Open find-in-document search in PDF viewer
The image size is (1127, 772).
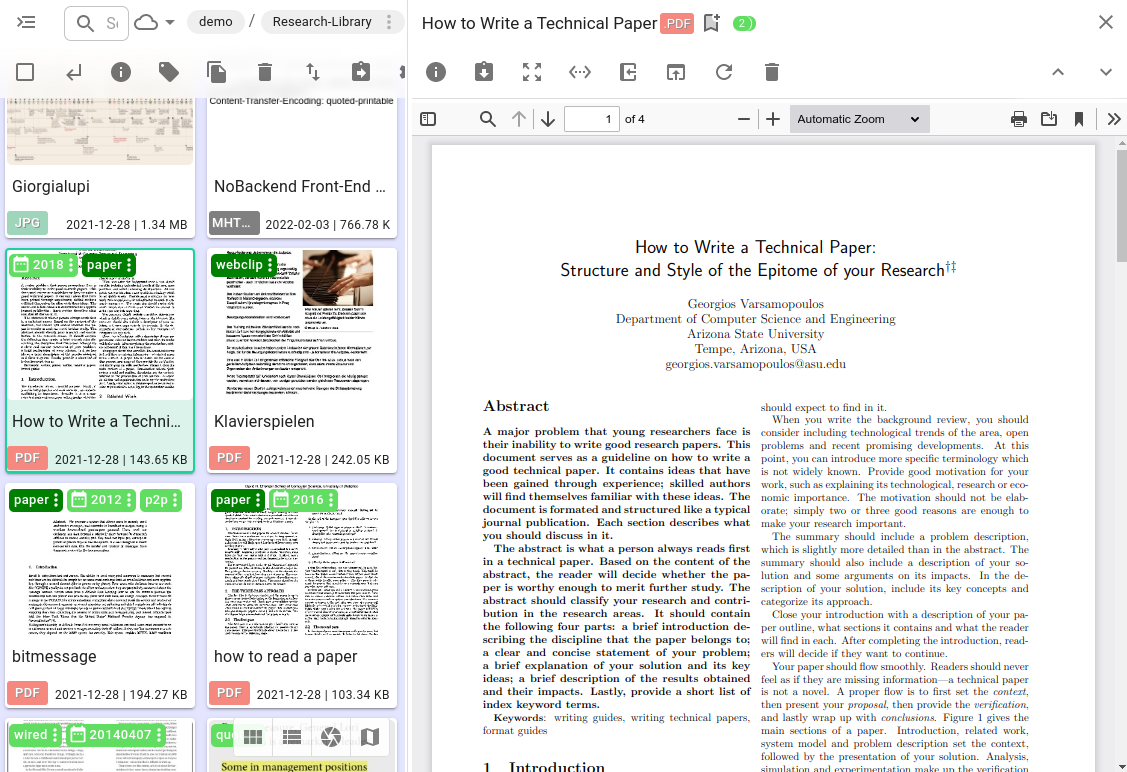coord(487,119)
